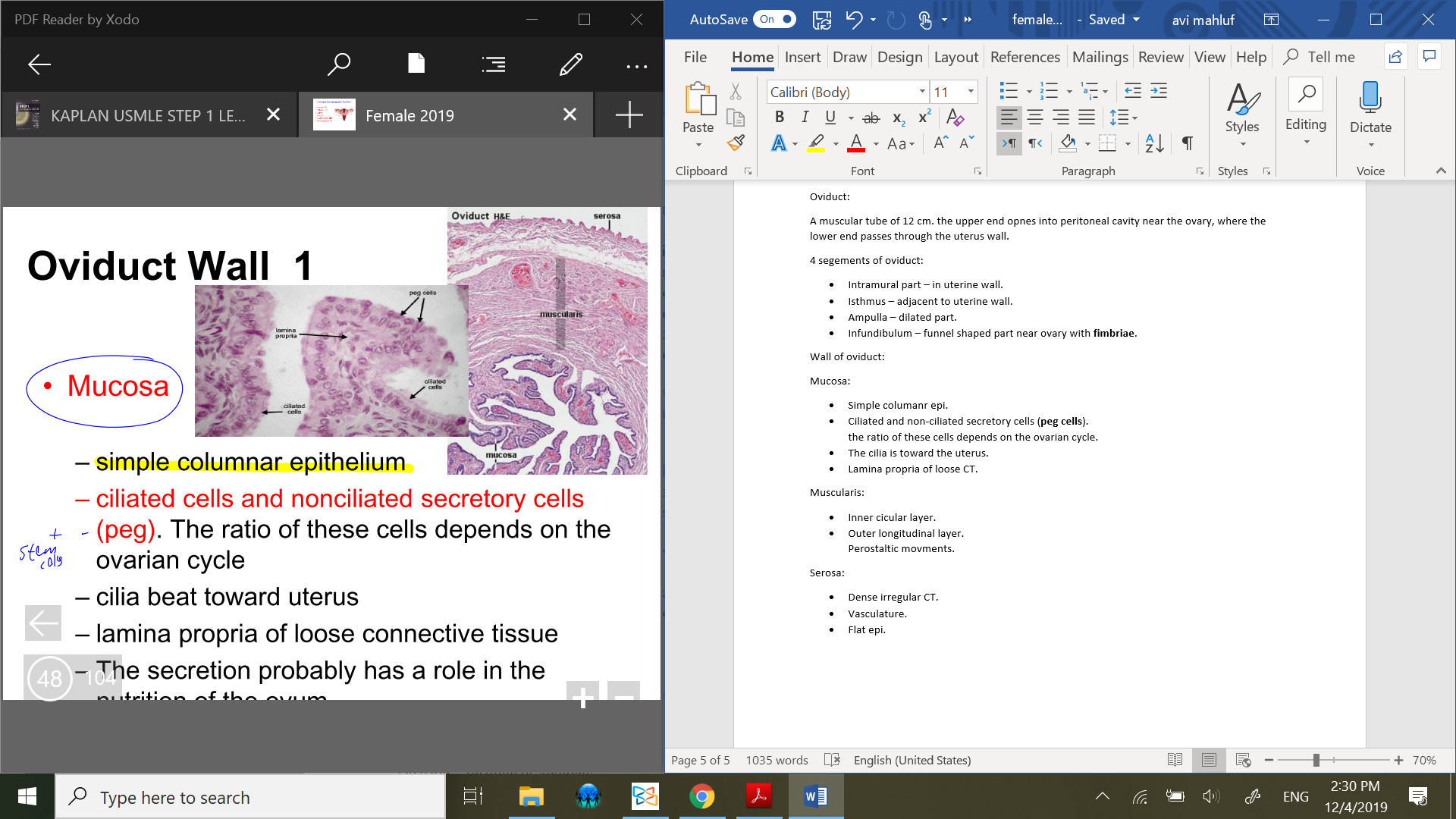This screenshot has height=819, width=1456.
Task: Open the References ribbon tab
Action: tap(1025, 57)
